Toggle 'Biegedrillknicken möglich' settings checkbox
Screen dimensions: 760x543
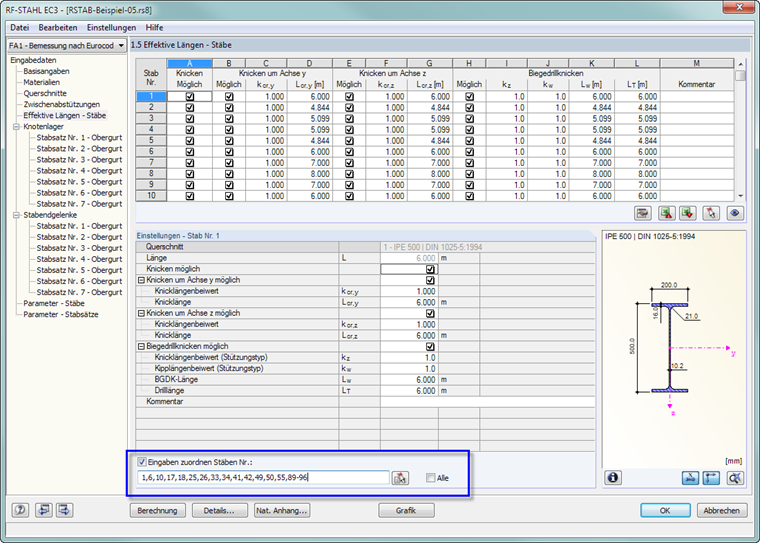(430, 347)
